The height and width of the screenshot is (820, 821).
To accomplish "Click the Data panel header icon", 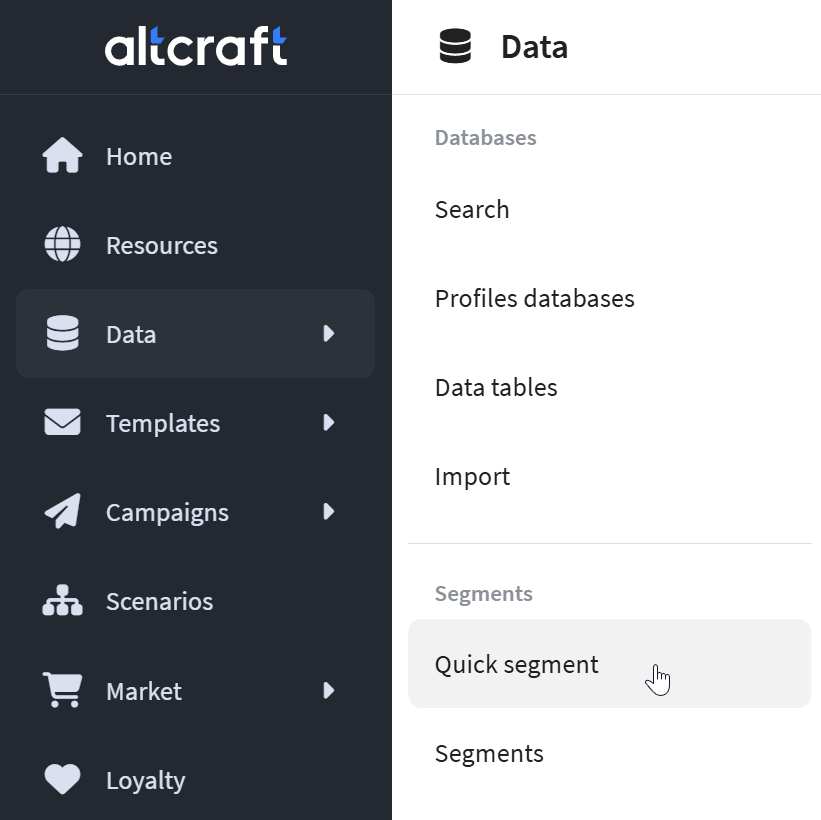I will 455,46.
